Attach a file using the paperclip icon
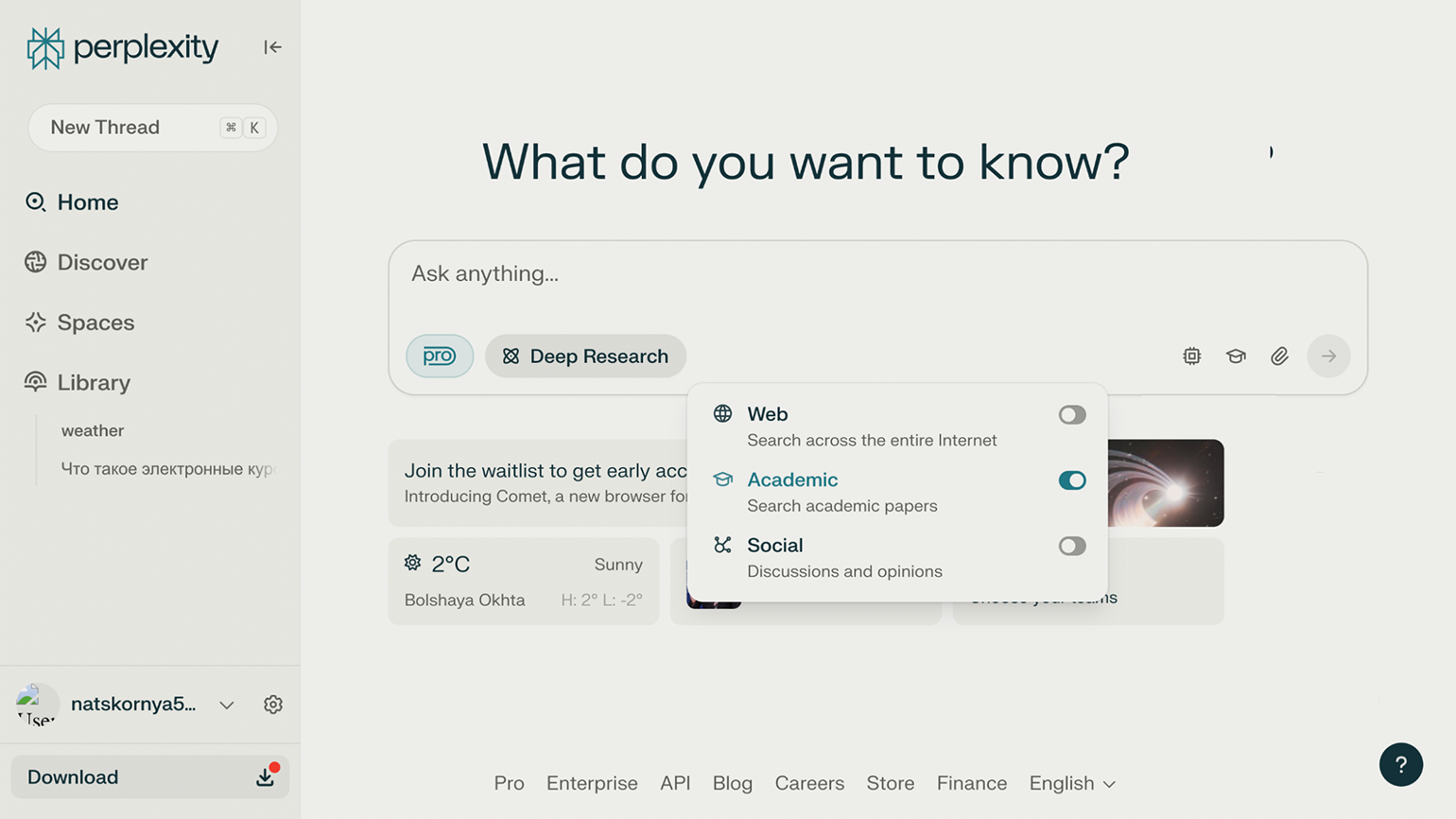The image size is (1456, 819). pos(1279,357)
